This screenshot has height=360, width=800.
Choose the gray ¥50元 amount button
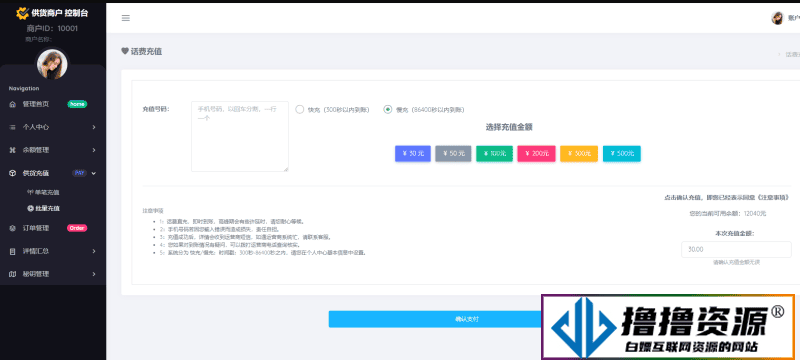coord(453,153)
